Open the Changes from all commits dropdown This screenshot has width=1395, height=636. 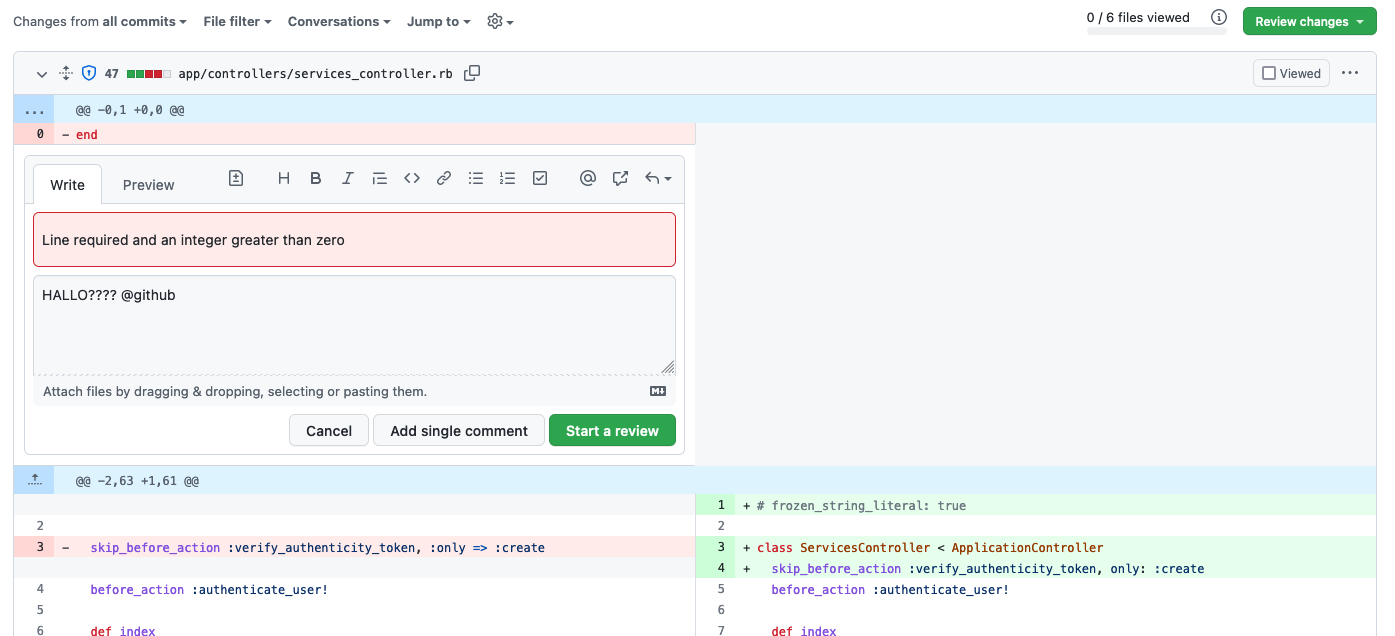pyautogui.click(x=99, y=21)
